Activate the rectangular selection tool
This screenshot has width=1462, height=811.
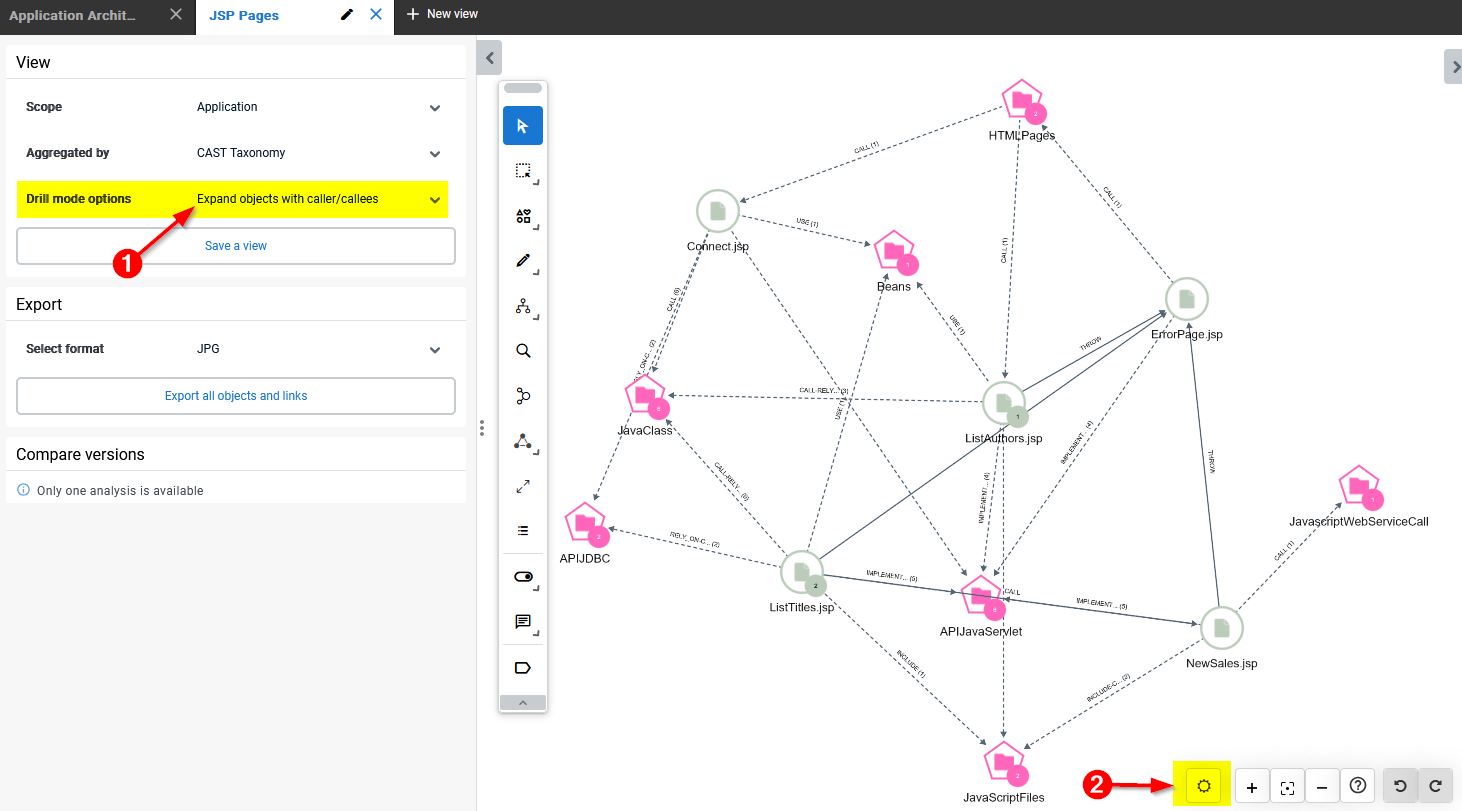tap(523, 171)
